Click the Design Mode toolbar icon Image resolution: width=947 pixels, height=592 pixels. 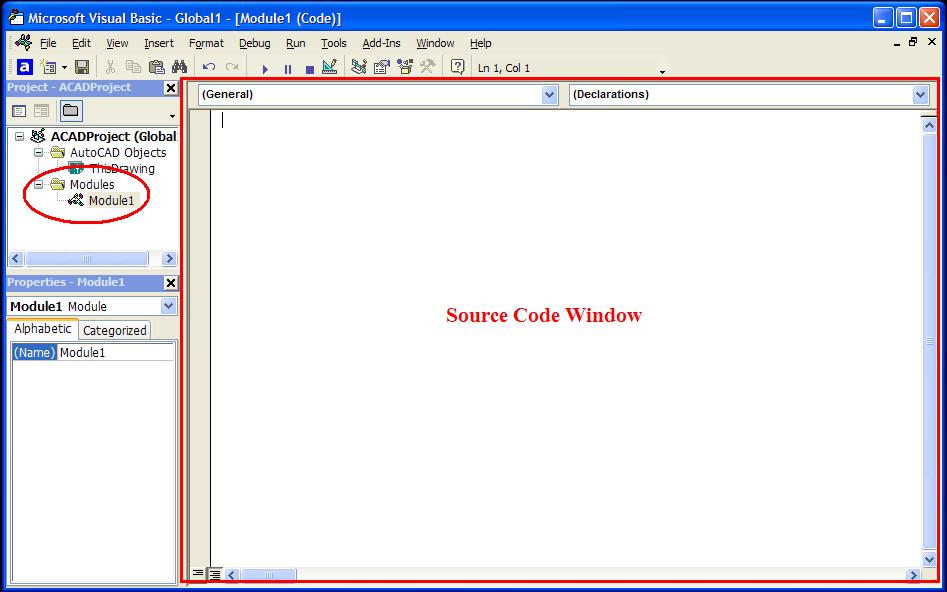click(330, 67)
